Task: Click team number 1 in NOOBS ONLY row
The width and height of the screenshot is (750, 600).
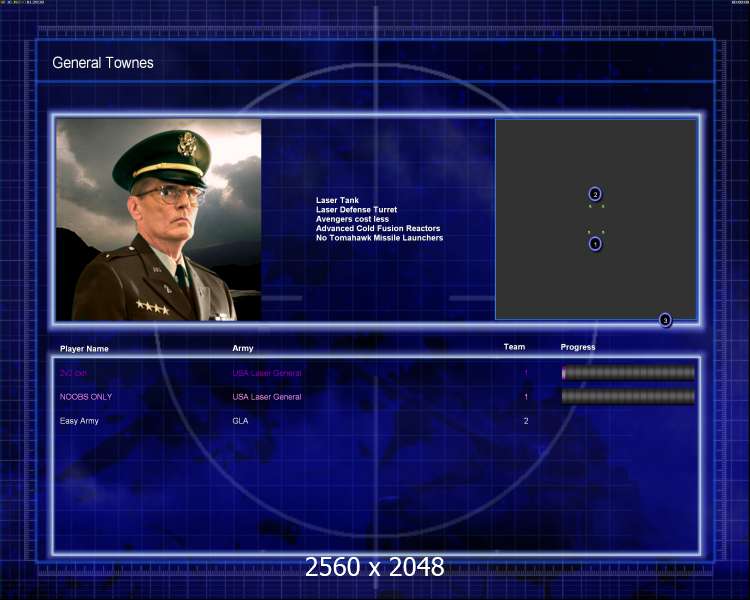Action: point(526,397)
